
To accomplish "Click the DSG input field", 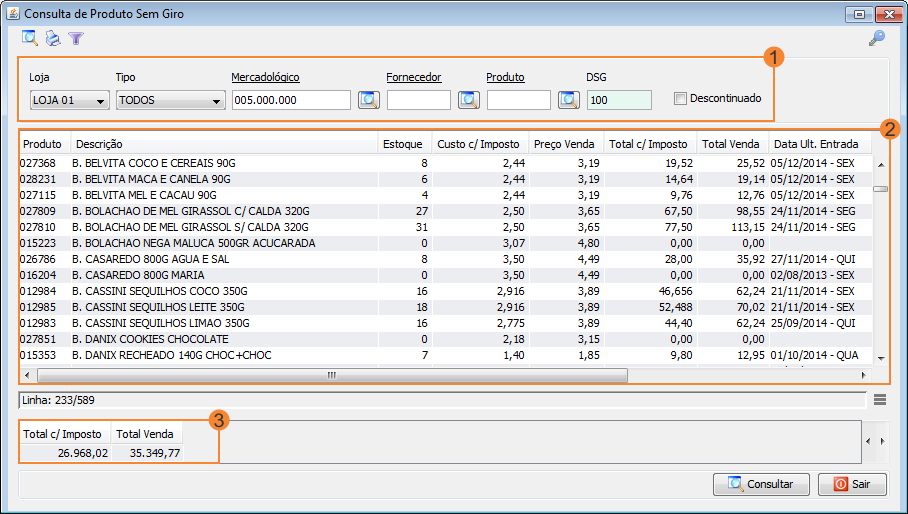I will tap(619, 100).
